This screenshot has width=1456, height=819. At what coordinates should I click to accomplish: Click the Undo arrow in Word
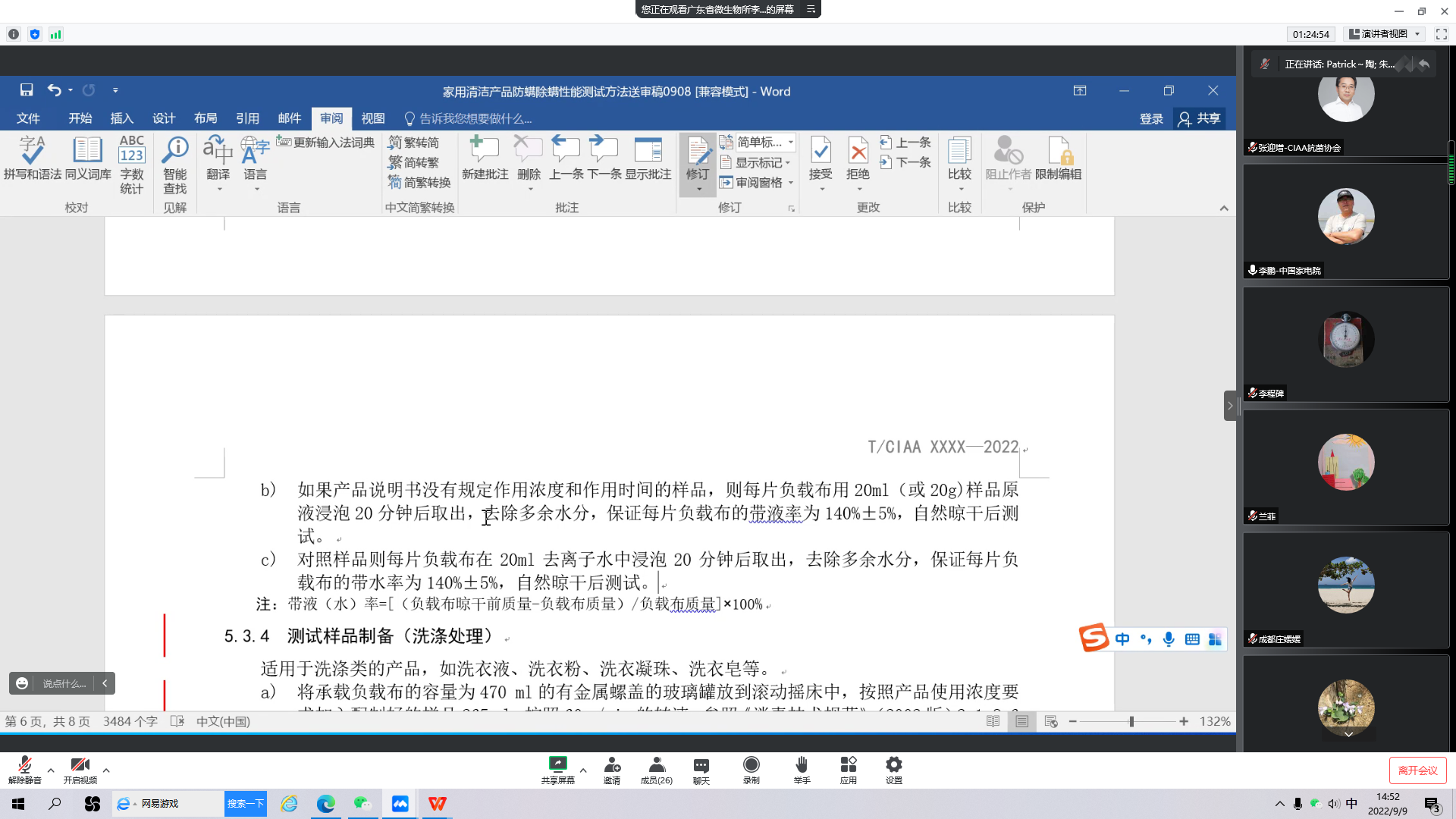(54, 90)
